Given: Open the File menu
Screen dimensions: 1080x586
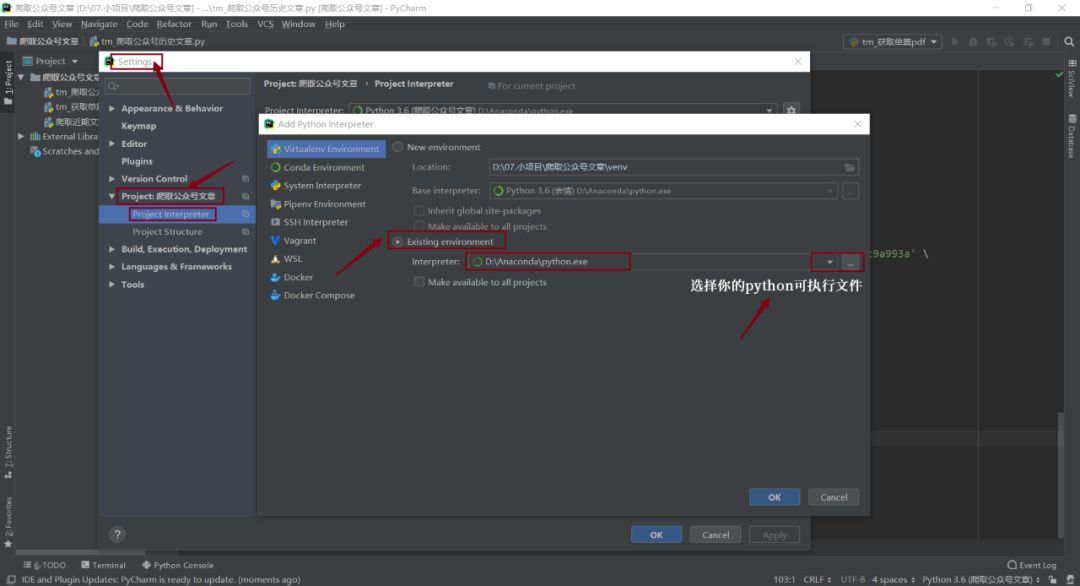Looking at the screenshot, I should tap(11, 24).
